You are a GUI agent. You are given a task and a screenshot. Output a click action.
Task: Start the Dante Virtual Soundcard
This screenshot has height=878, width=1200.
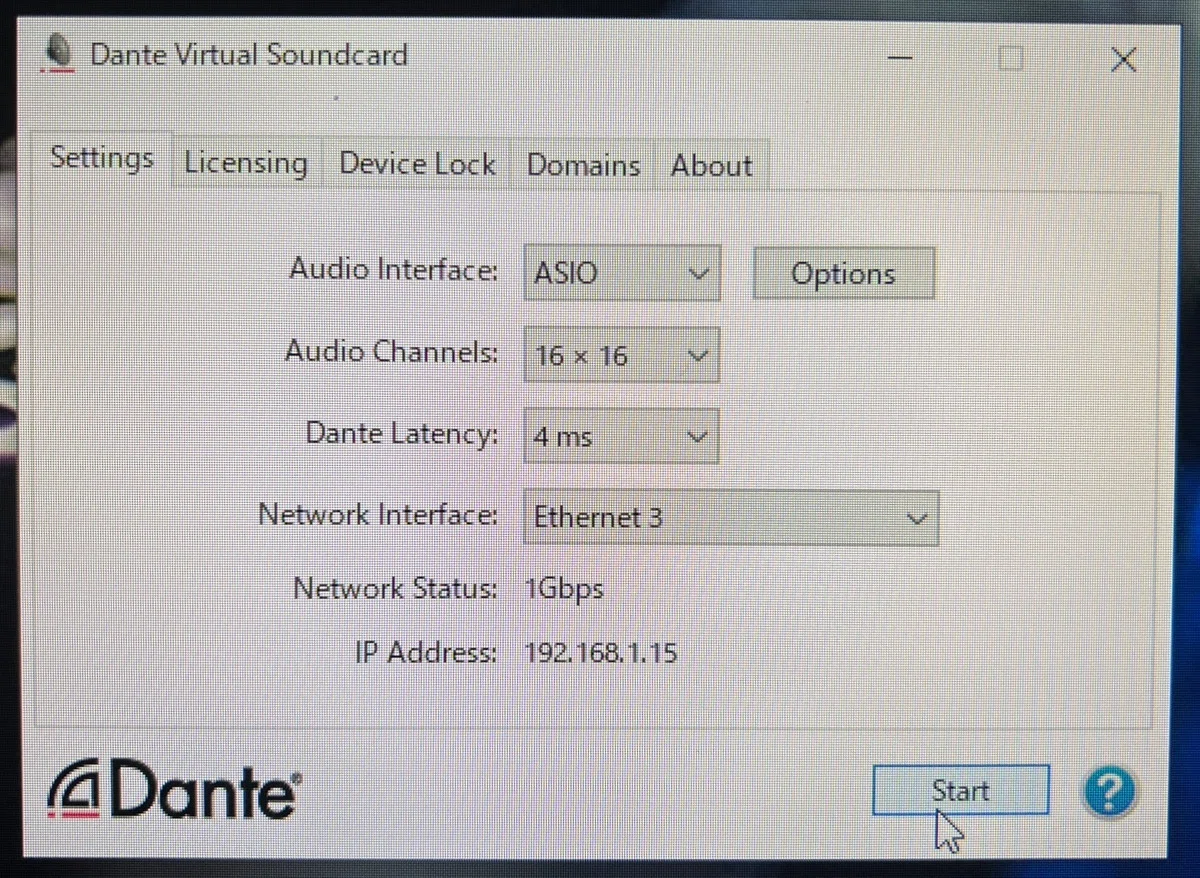point(960,791)
